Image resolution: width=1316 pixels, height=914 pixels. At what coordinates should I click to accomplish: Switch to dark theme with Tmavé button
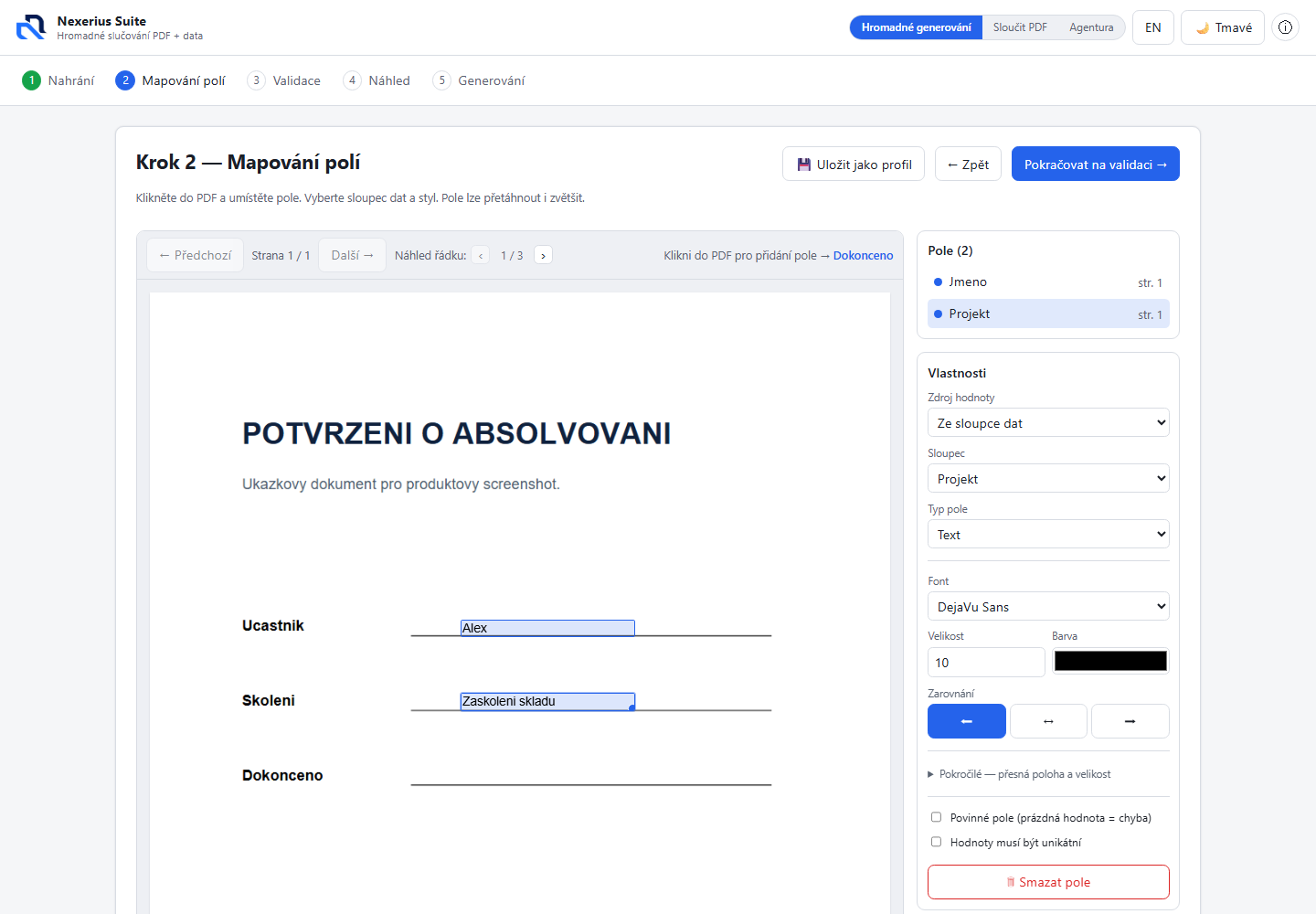[x=1223, y=27]
